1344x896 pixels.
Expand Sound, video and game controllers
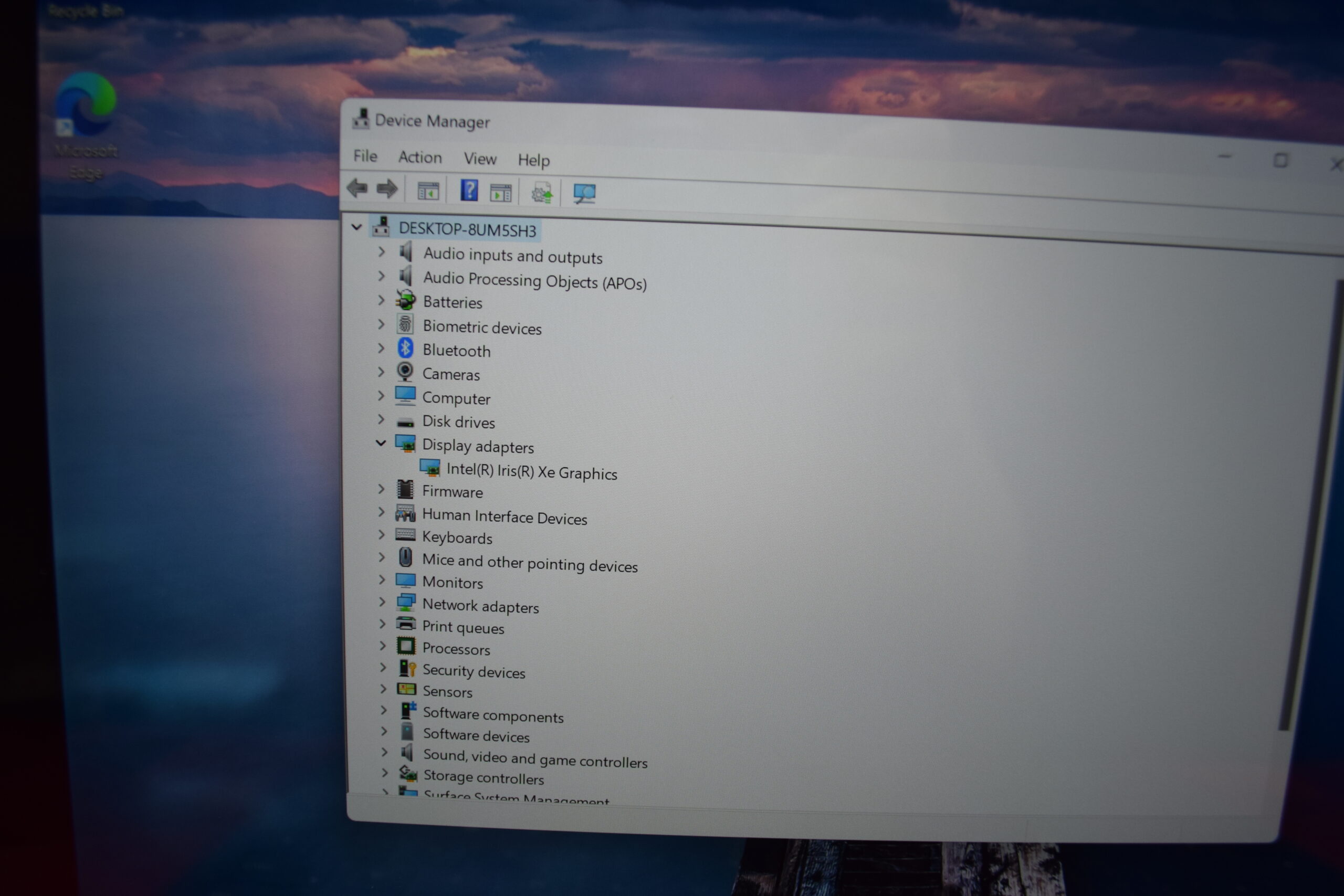click(385, 753)
